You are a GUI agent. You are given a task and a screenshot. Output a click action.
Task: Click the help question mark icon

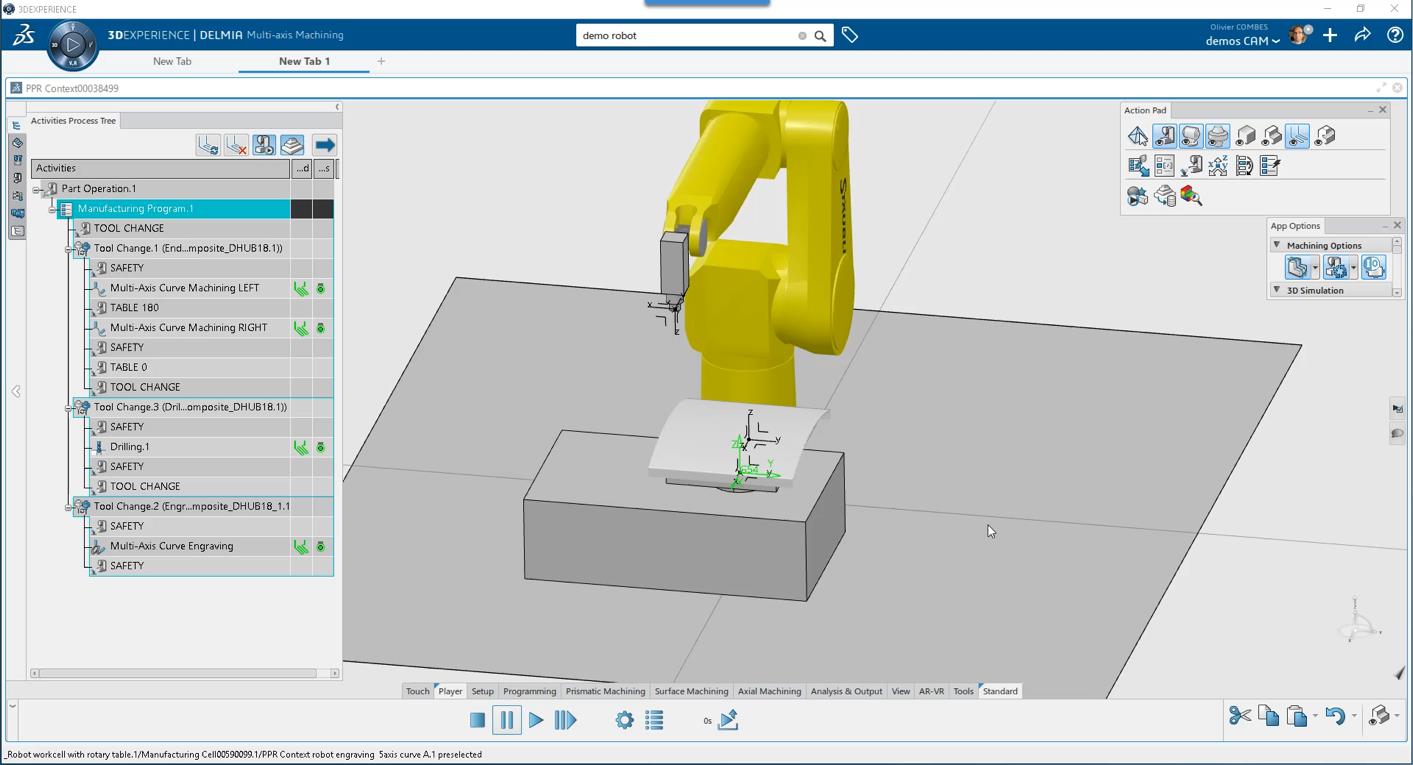point(1395,35)
